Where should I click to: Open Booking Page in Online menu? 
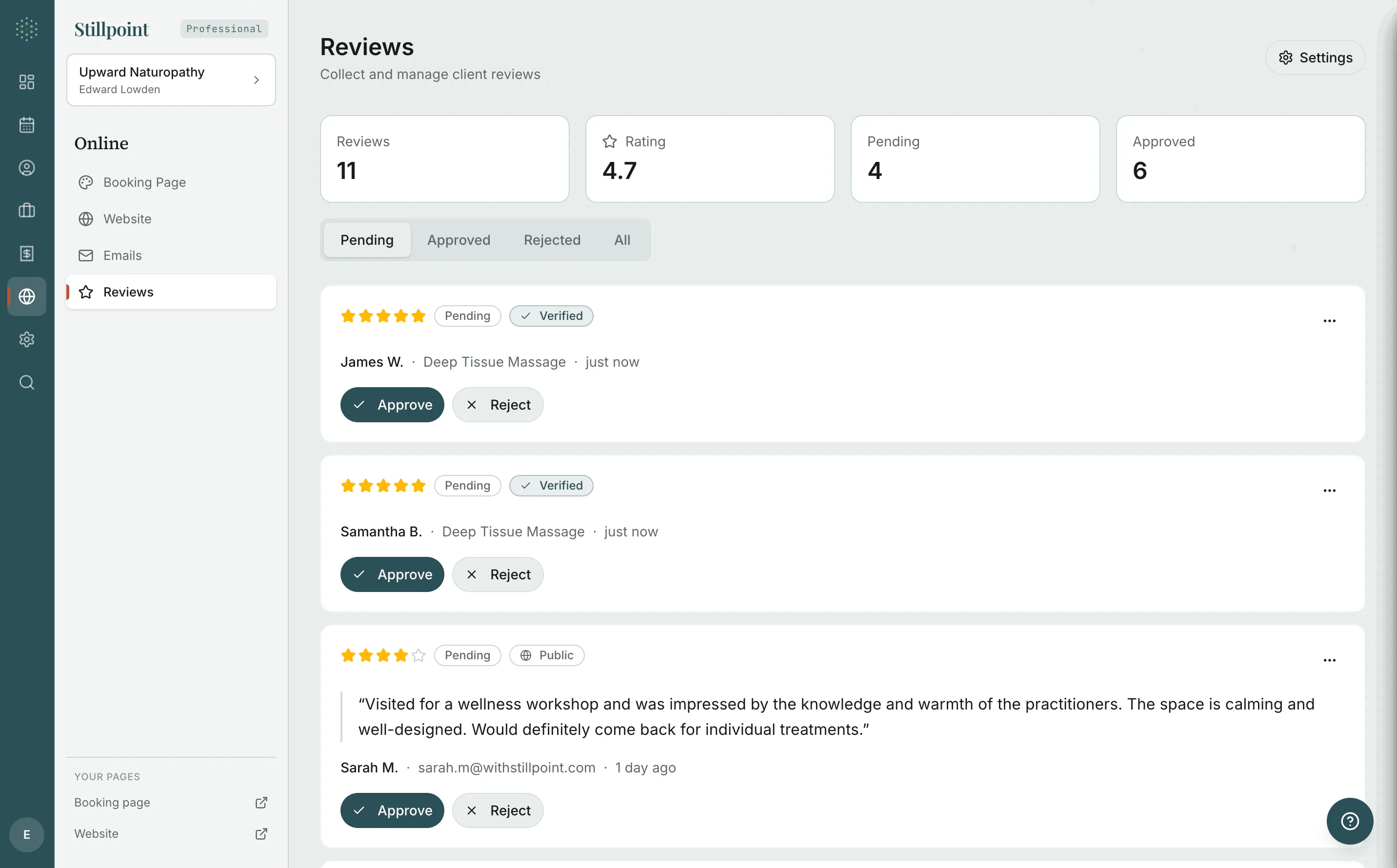(171, 182)
